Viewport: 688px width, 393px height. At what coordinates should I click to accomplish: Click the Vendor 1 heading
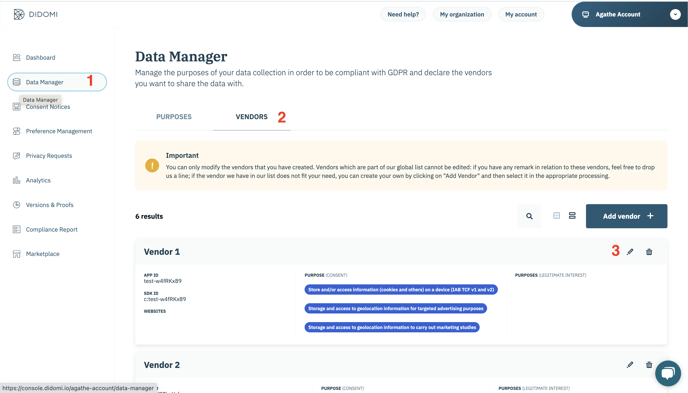point(162,252)
